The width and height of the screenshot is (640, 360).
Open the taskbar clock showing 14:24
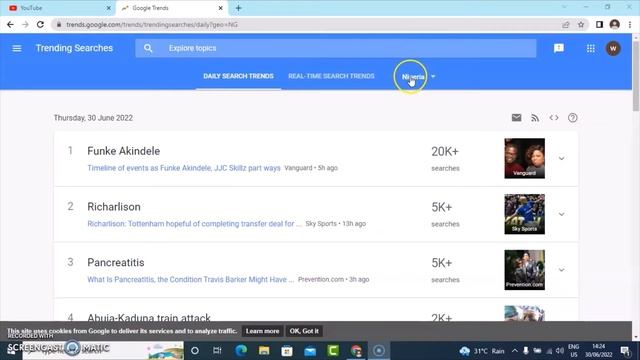coord(599,351)
